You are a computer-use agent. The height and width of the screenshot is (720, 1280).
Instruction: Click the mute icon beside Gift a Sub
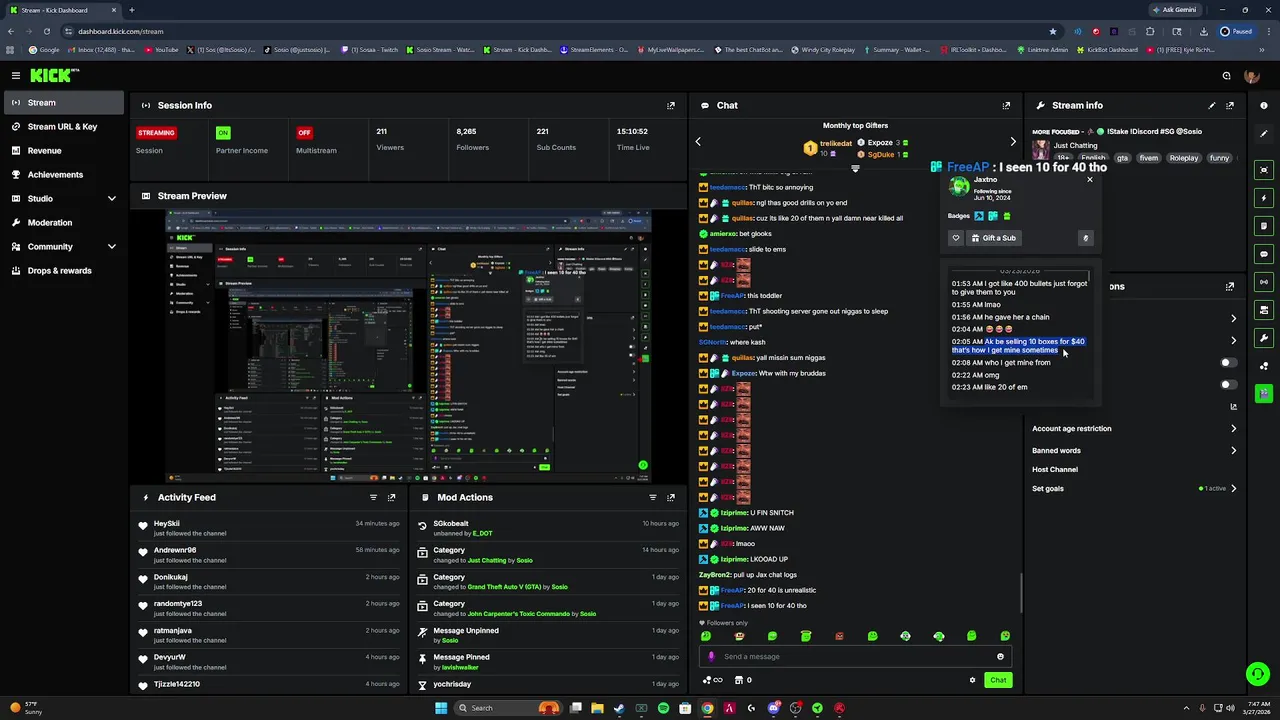[x=1085, y=238]
